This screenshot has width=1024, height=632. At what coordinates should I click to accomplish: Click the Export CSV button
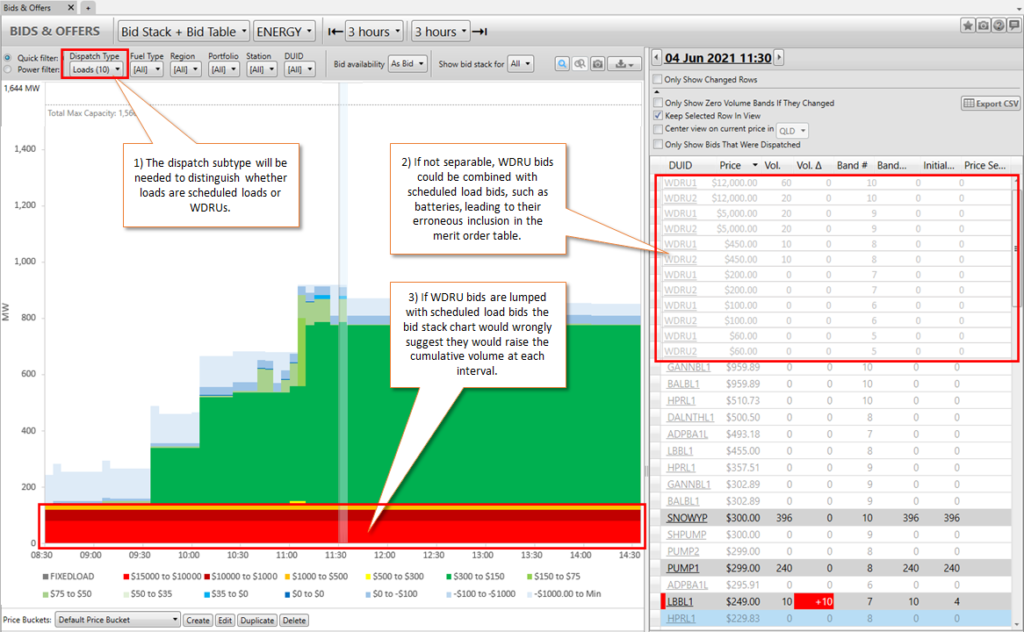(x=988, y=103)
